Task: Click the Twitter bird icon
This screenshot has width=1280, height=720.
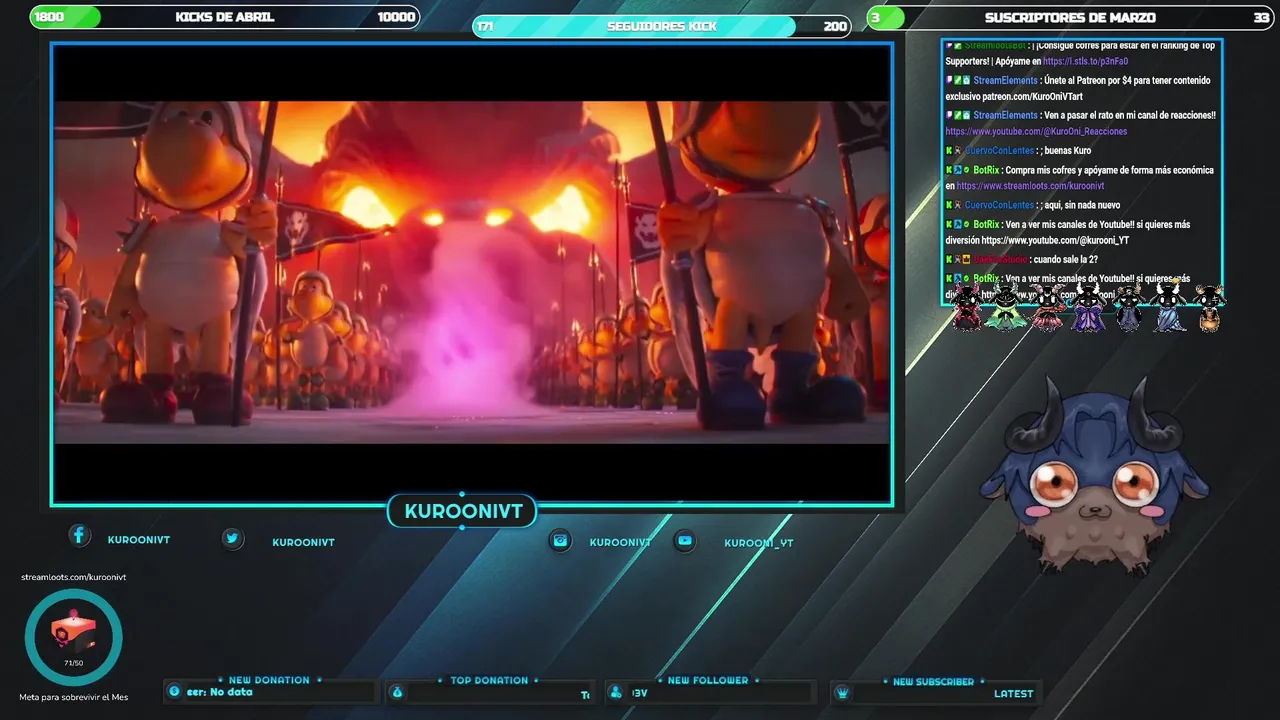Action: (x=233, y=539)
